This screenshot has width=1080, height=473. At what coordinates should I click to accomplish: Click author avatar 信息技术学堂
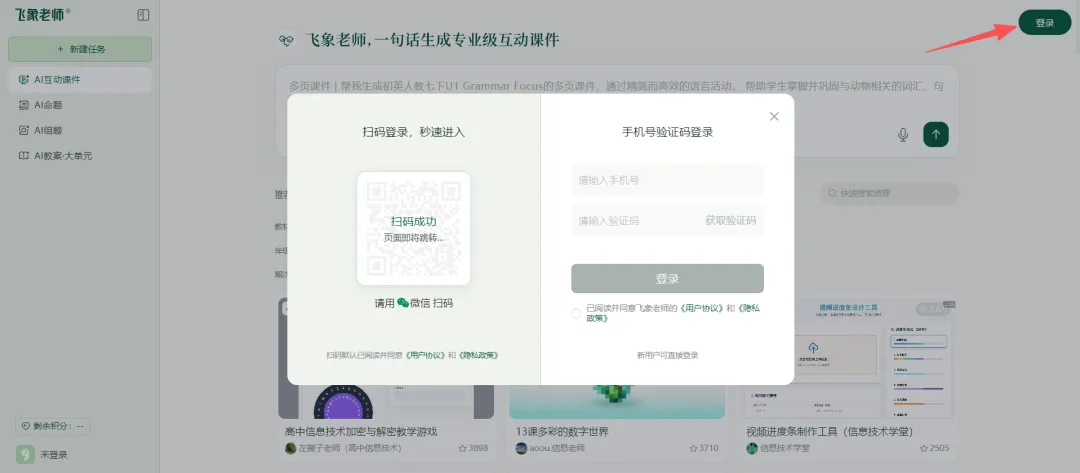tap(752, 448)
